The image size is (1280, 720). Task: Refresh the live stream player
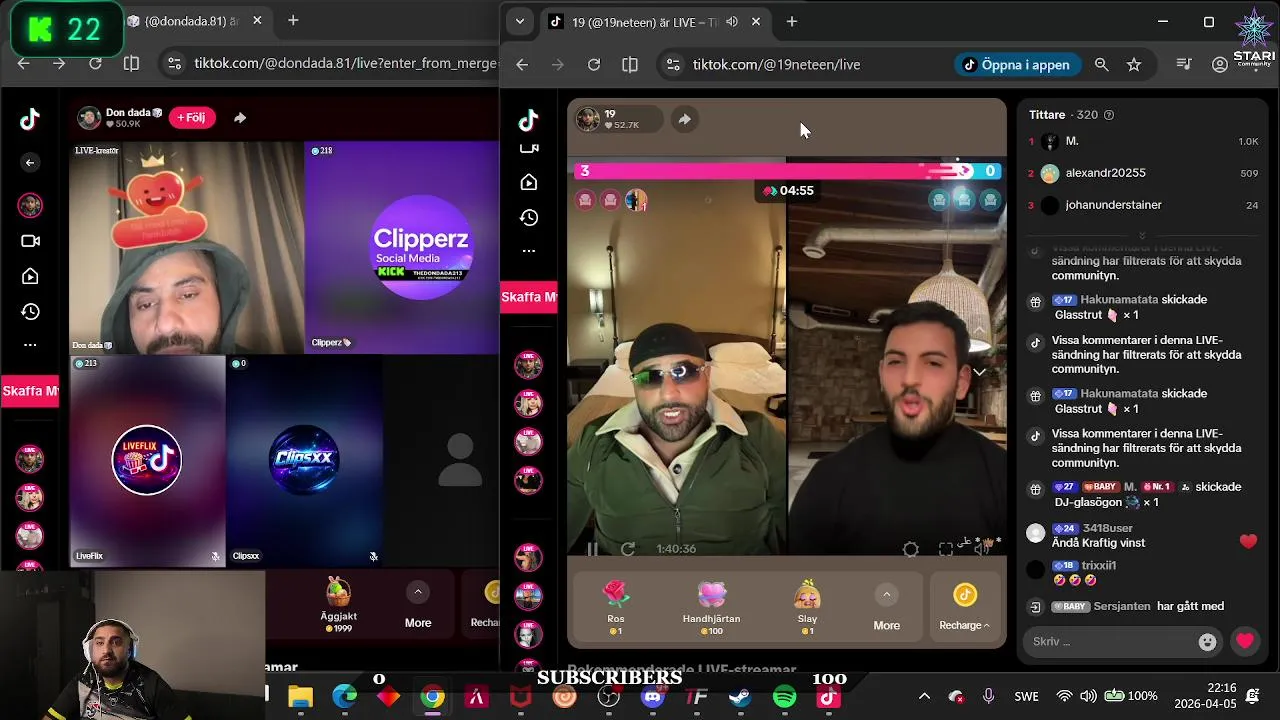pos(628,549)
